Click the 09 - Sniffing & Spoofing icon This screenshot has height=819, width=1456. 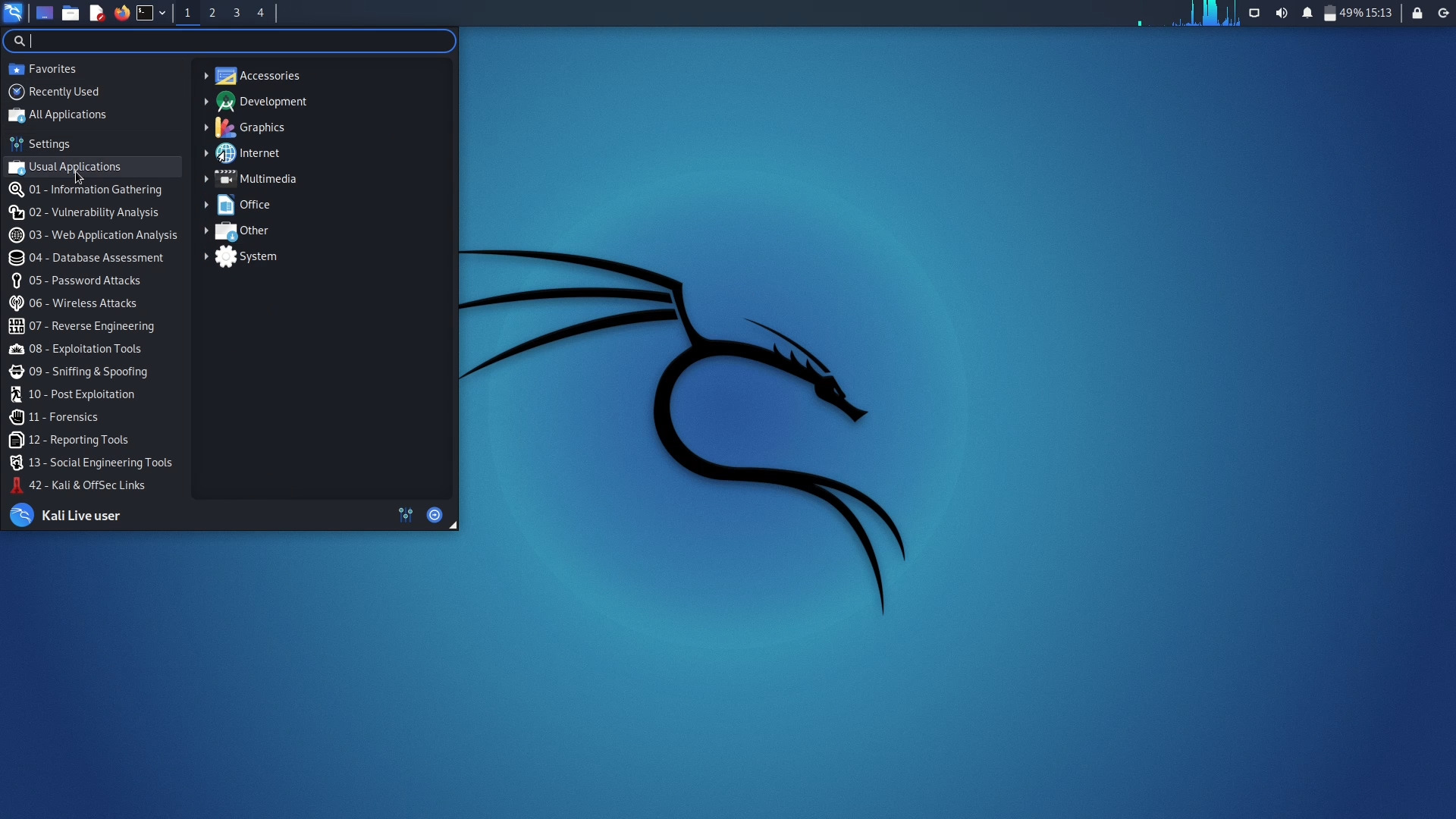(x=16, y=372)
